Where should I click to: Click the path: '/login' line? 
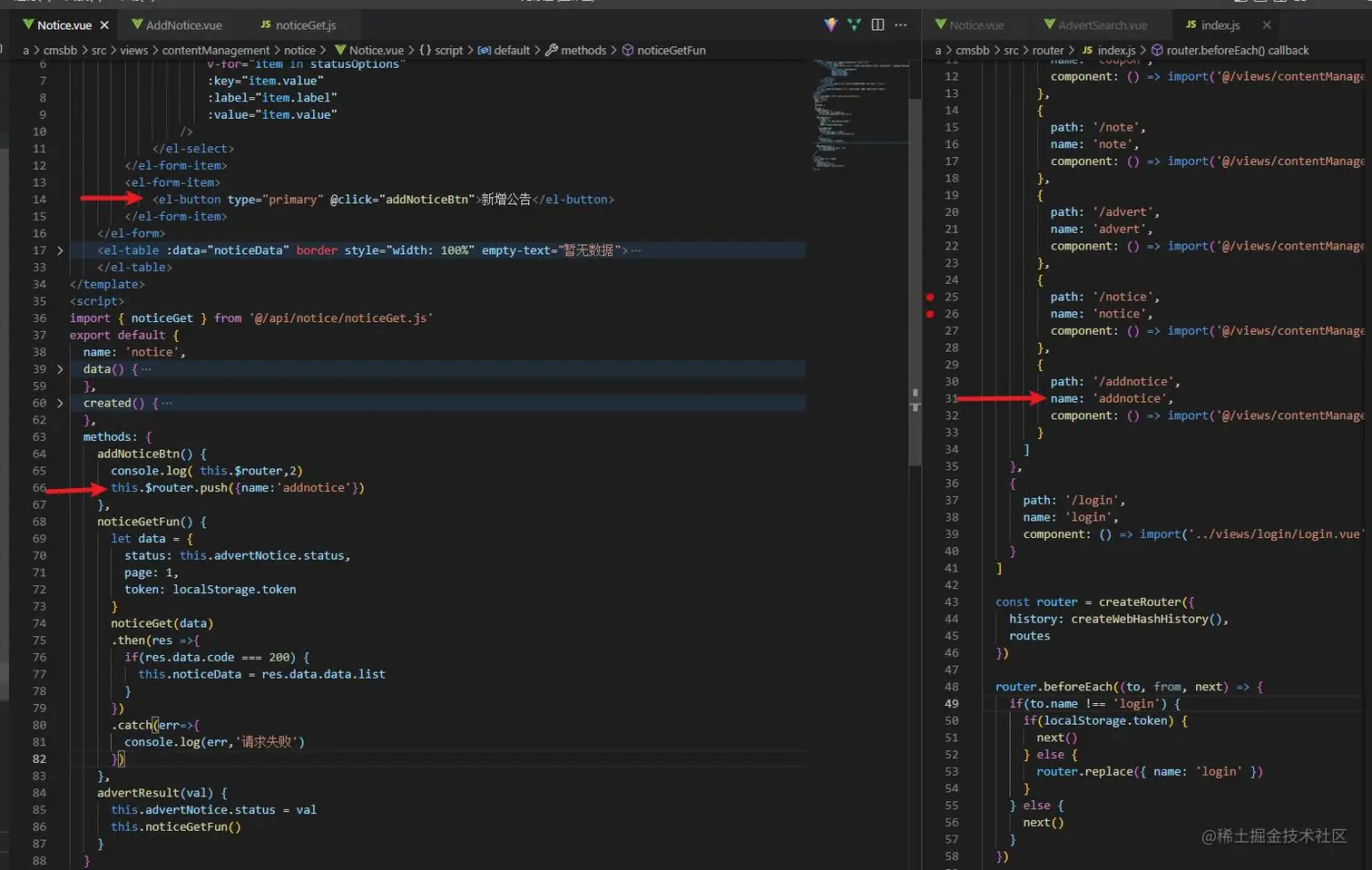pos(1073,501)
